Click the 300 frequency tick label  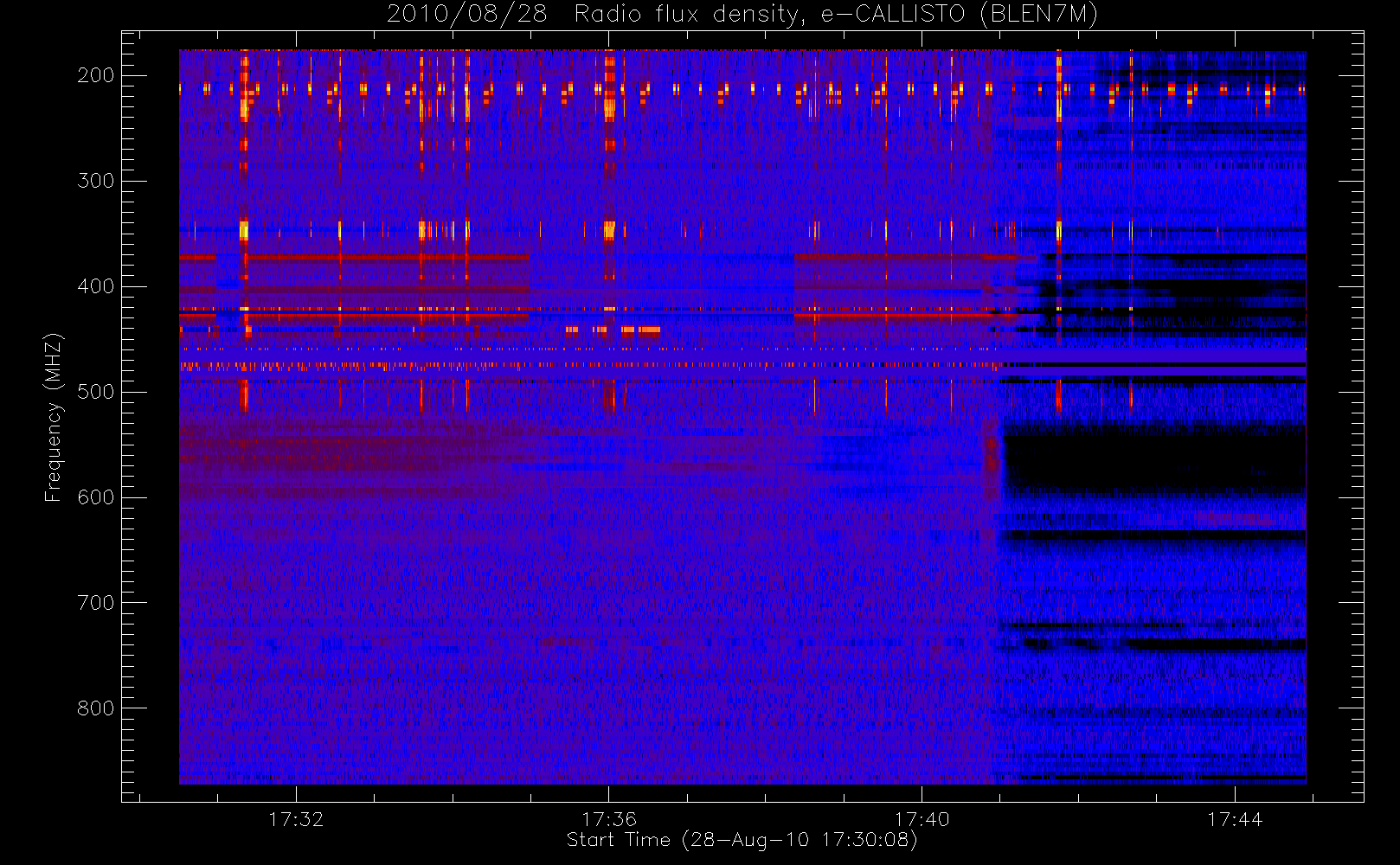click(95, 181)
